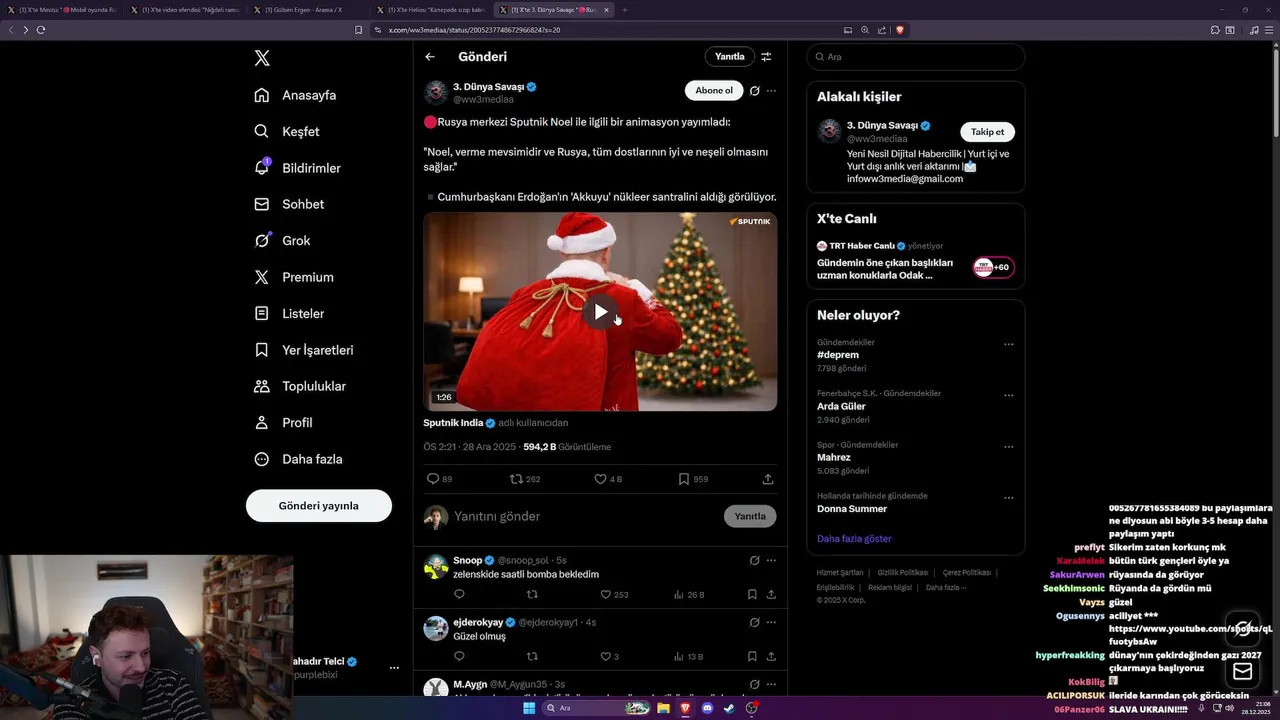Open Grok from the sidebar
The image size is (1280, 720).
[x=282, y=240]
